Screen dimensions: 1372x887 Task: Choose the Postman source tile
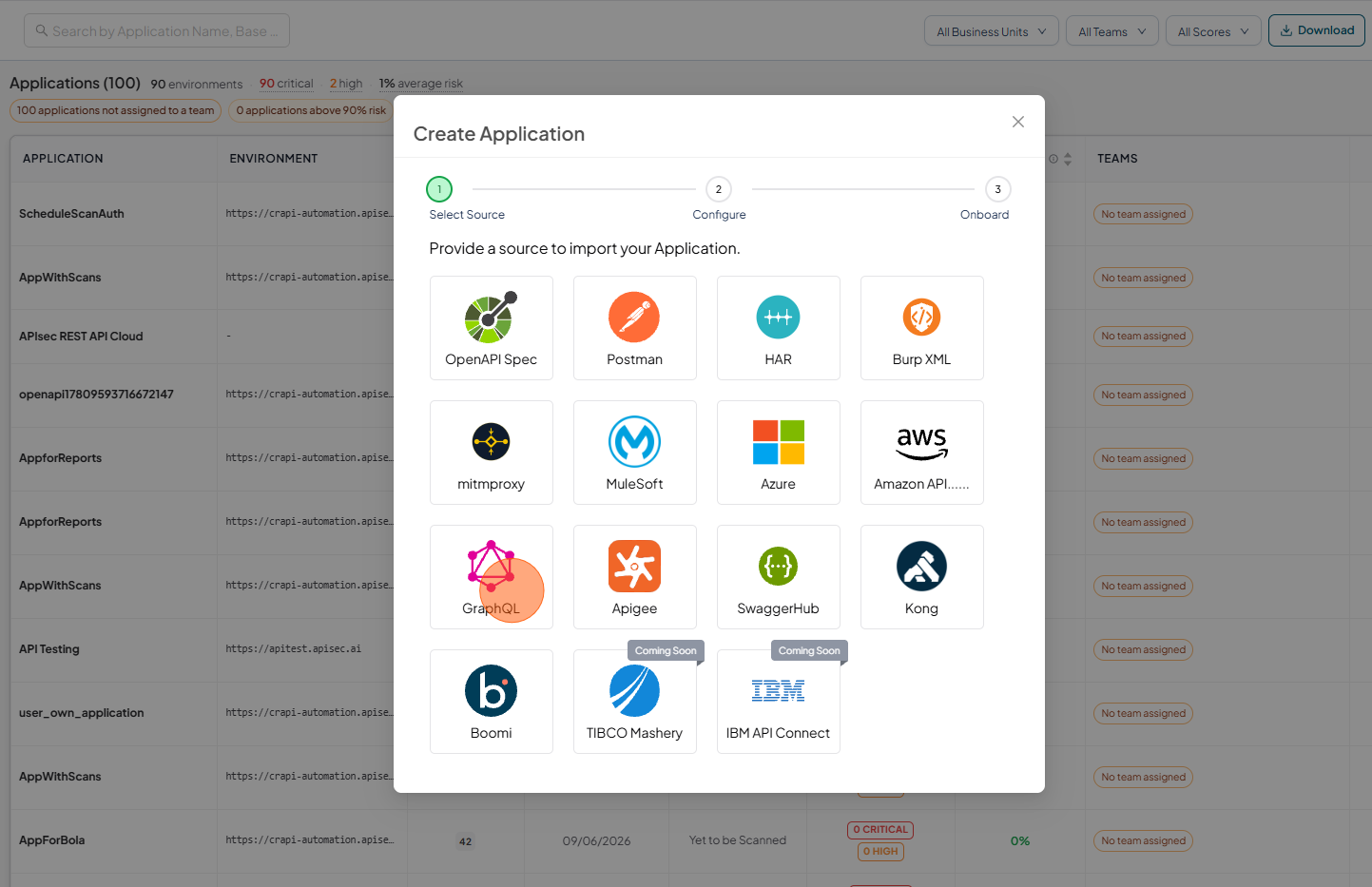[x=634, y=328]
